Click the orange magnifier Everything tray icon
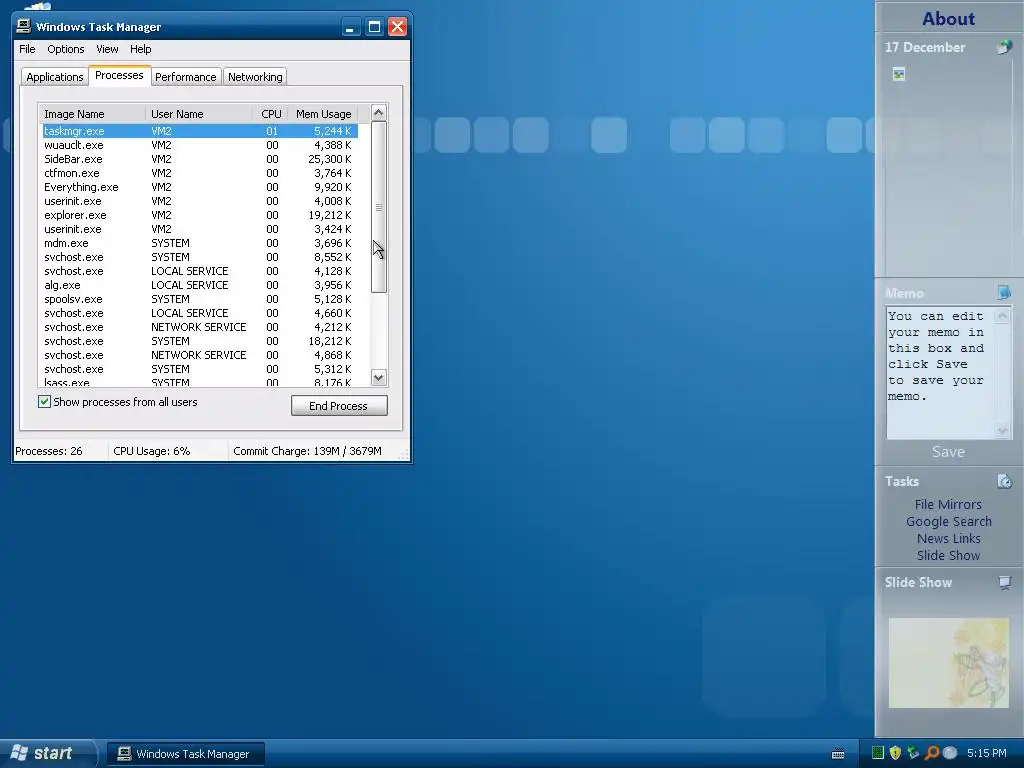This screenshot has width=1024, height=768. [x=932, y=753]
